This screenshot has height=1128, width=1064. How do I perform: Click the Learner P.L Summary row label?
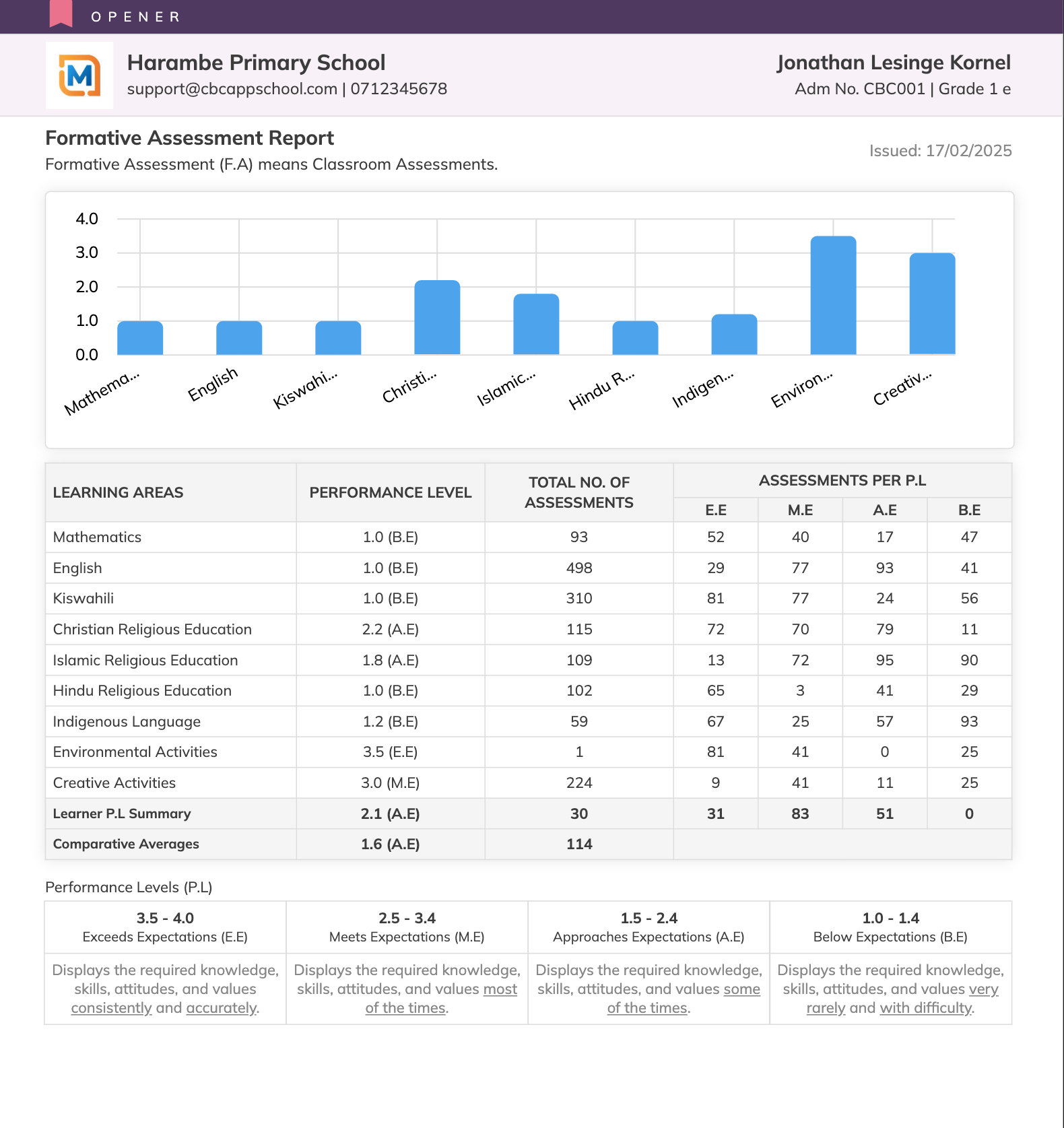click(122, 814)
